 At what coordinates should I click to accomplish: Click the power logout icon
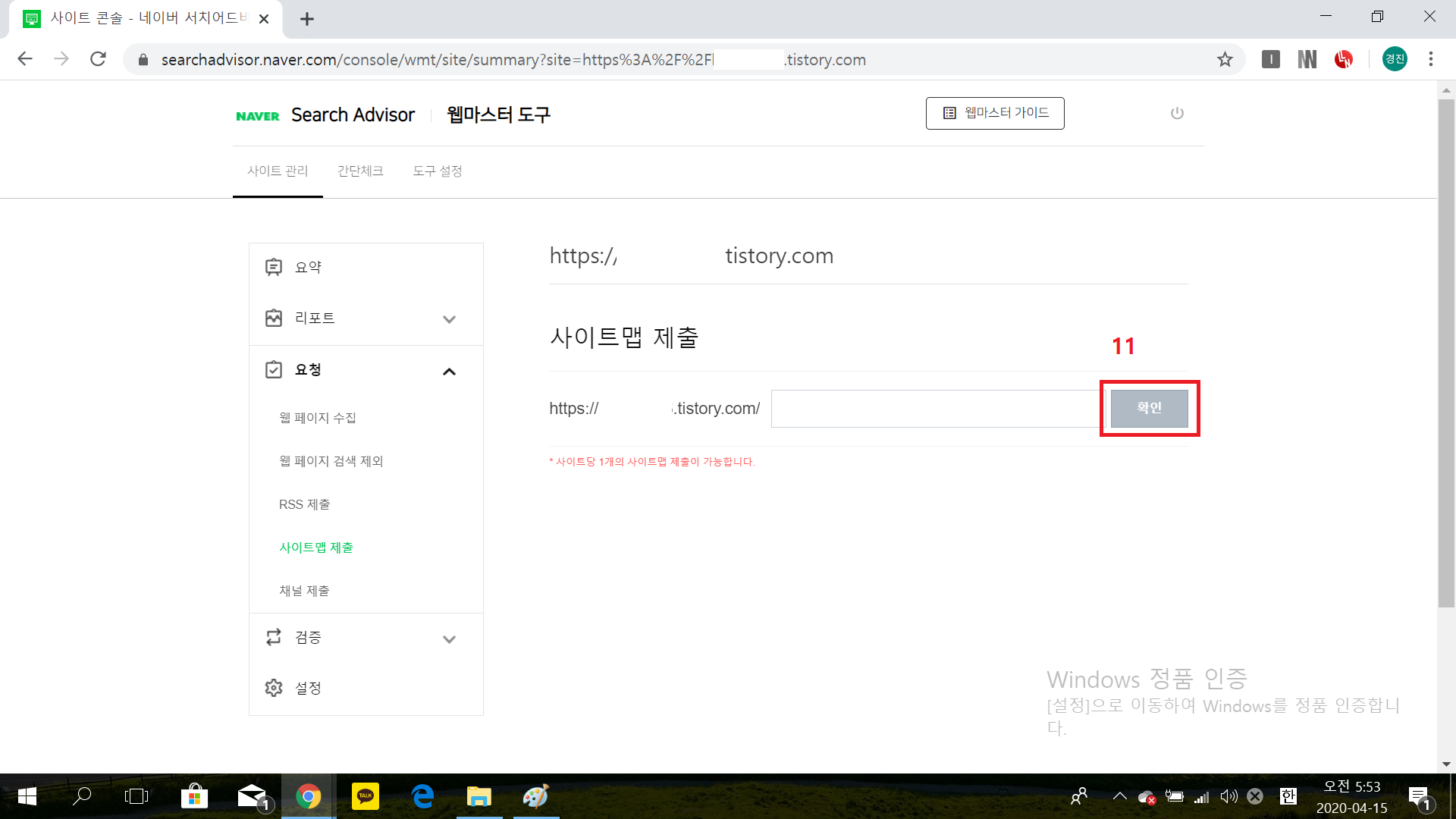coord(1177,113)
